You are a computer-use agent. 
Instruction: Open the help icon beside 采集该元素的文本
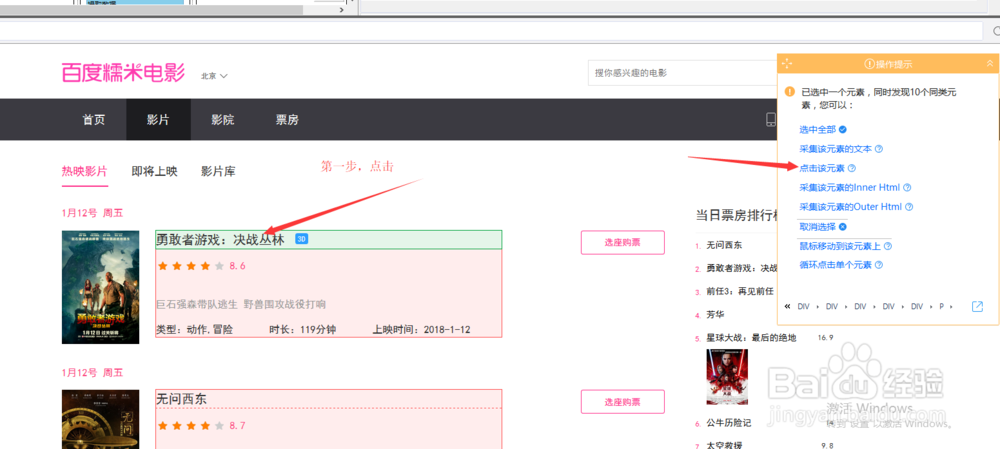(878, 149)
